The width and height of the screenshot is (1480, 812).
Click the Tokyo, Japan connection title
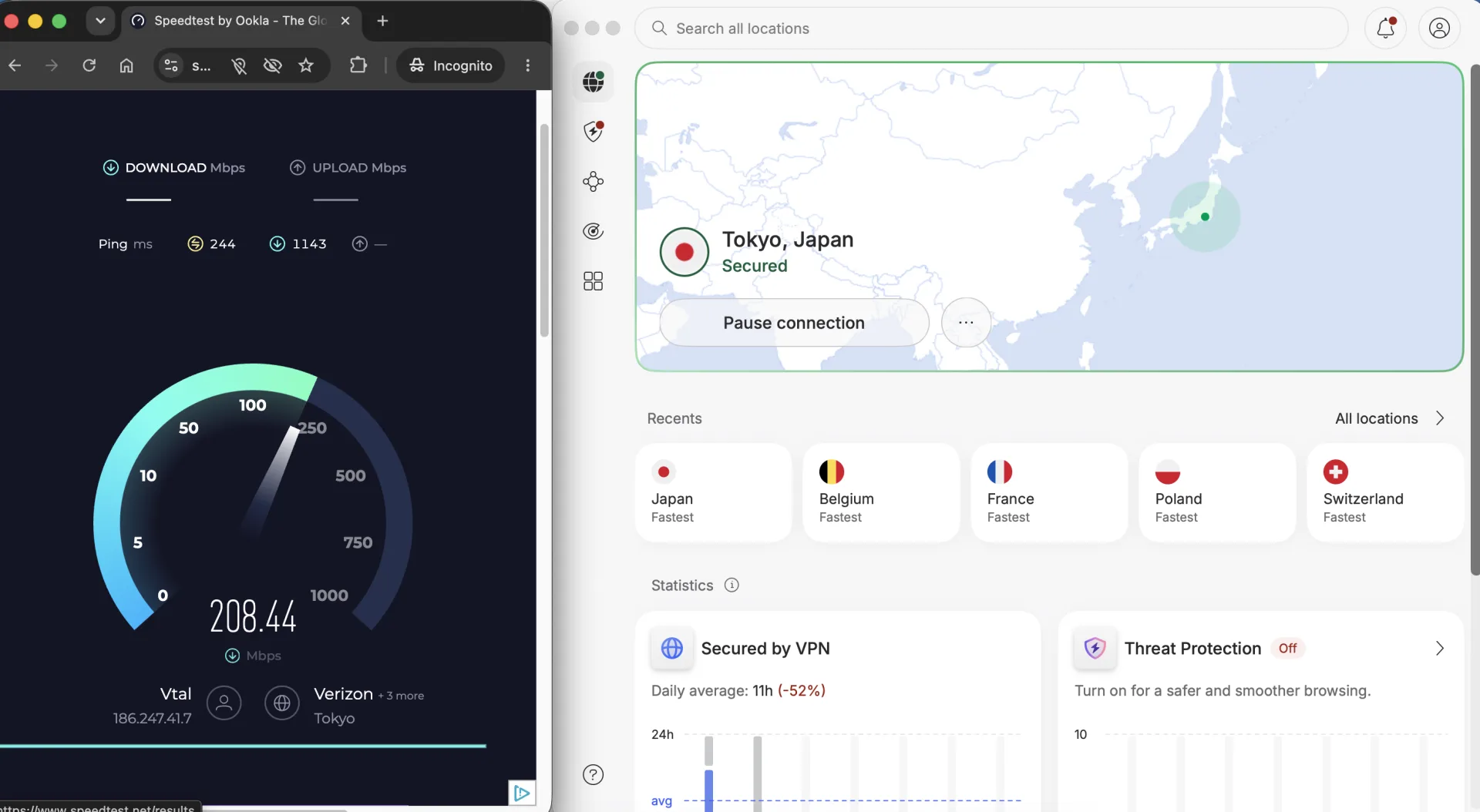(x=787, y=240)
